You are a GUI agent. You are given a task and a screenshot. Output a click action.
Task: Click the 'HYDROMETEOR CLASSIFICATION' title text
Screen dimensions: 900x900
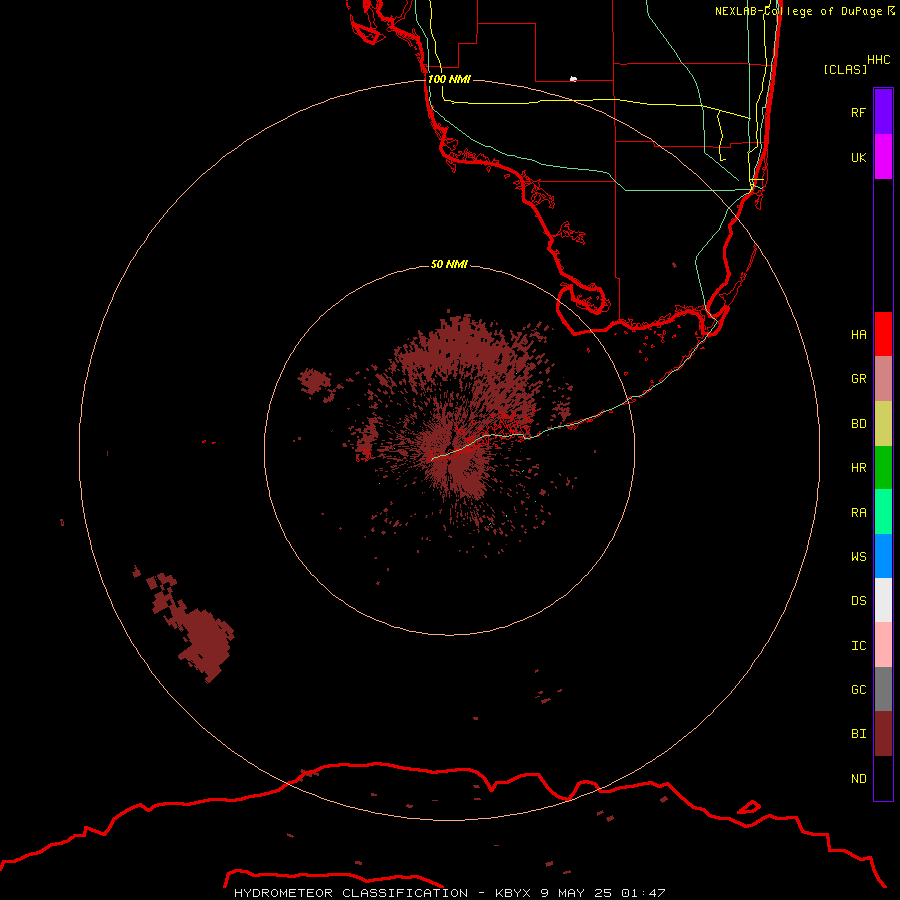351,893
